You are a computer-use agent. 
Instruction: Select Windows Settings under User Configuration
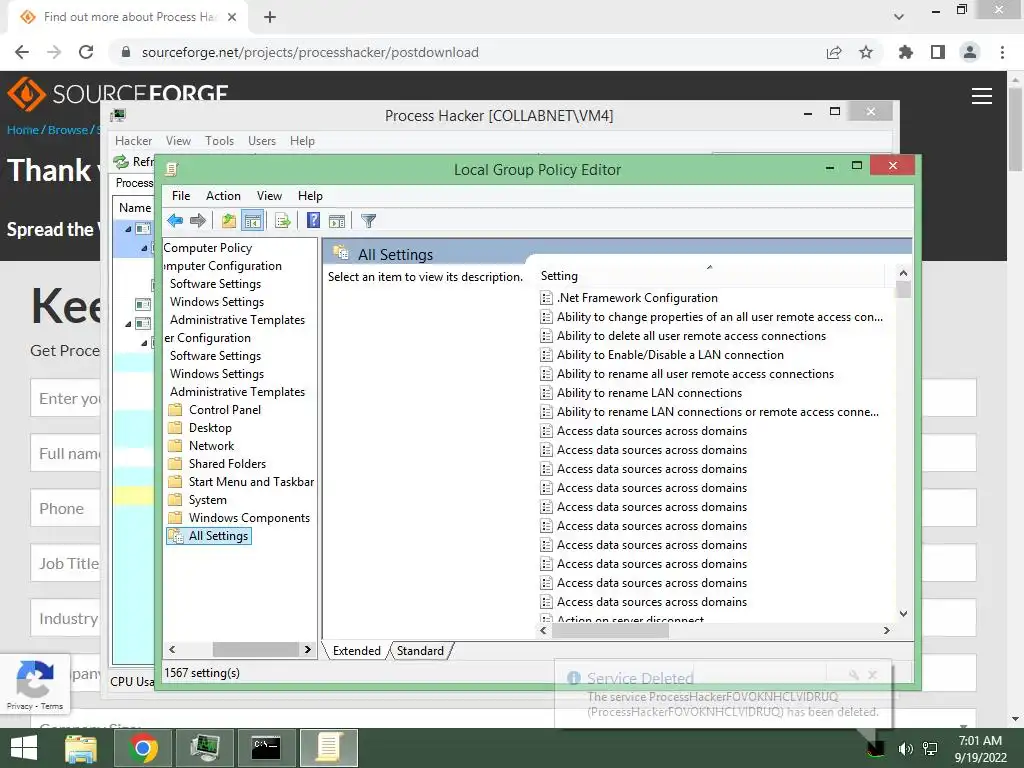[217, 374]
